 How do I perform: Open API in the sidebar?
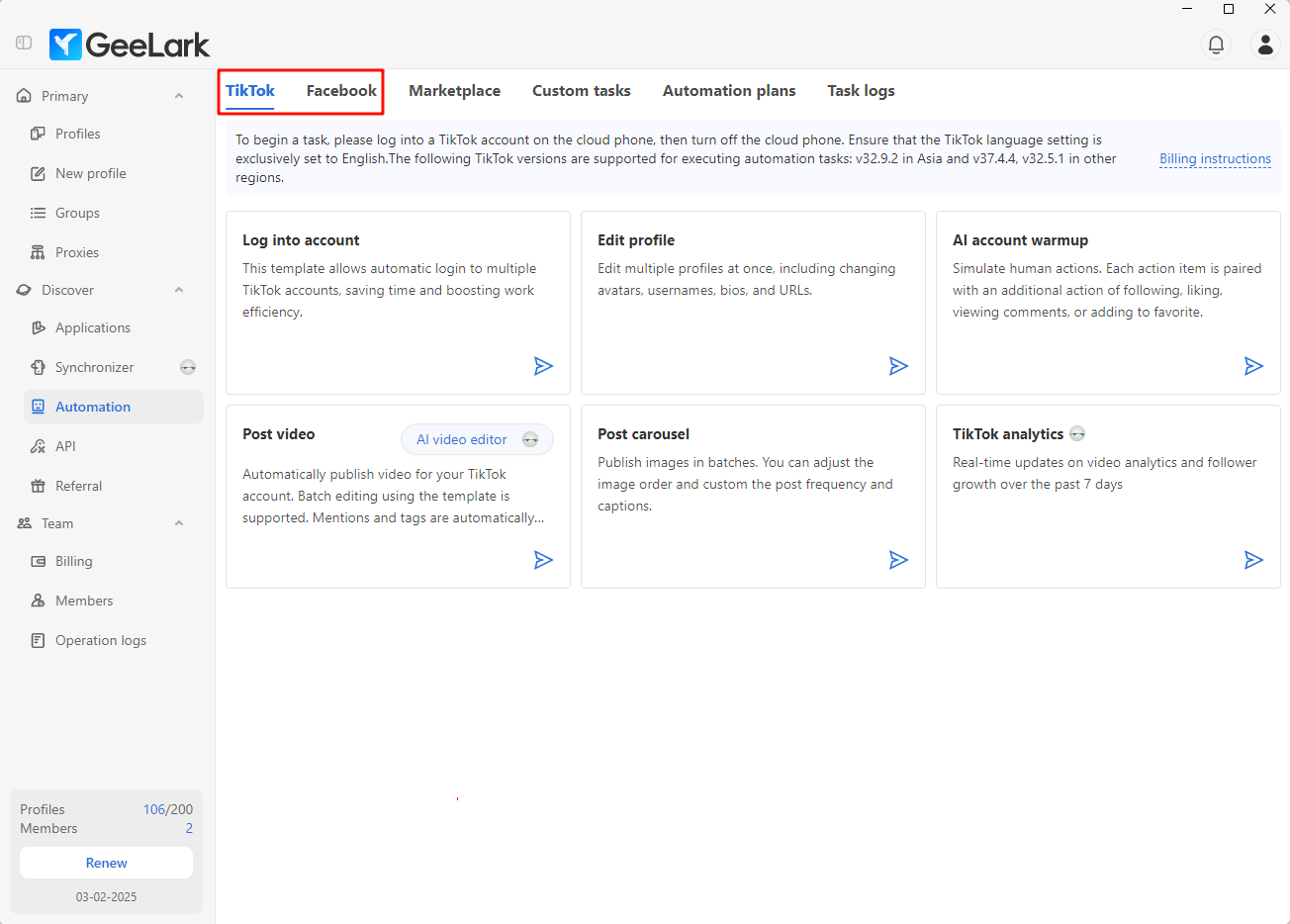click(114, 446)
